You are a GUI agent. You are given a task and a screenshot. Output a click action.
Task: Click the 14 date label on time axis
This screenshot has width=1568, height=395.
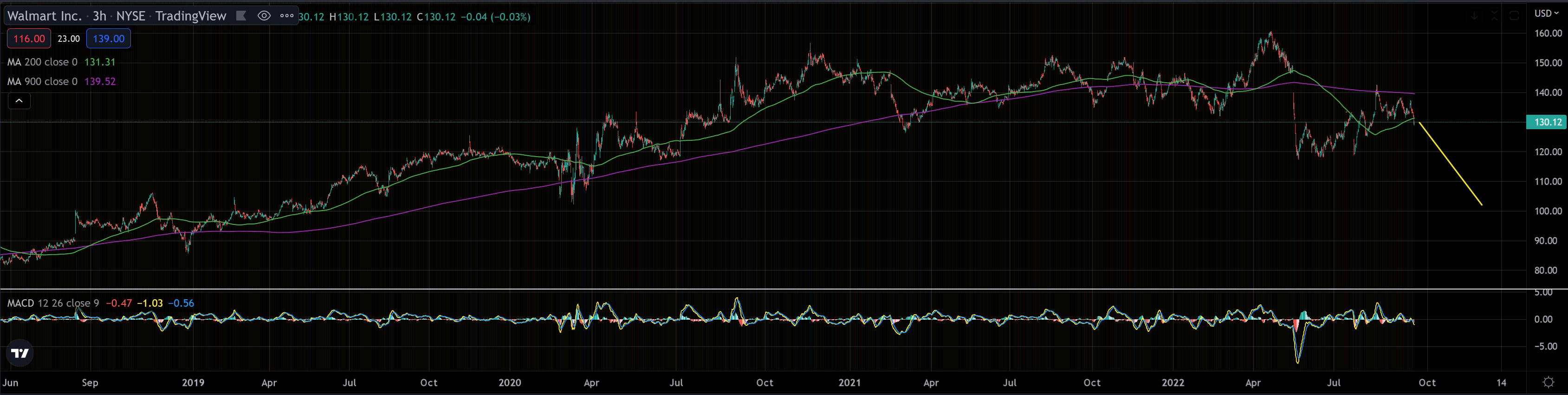(1502, 383)
